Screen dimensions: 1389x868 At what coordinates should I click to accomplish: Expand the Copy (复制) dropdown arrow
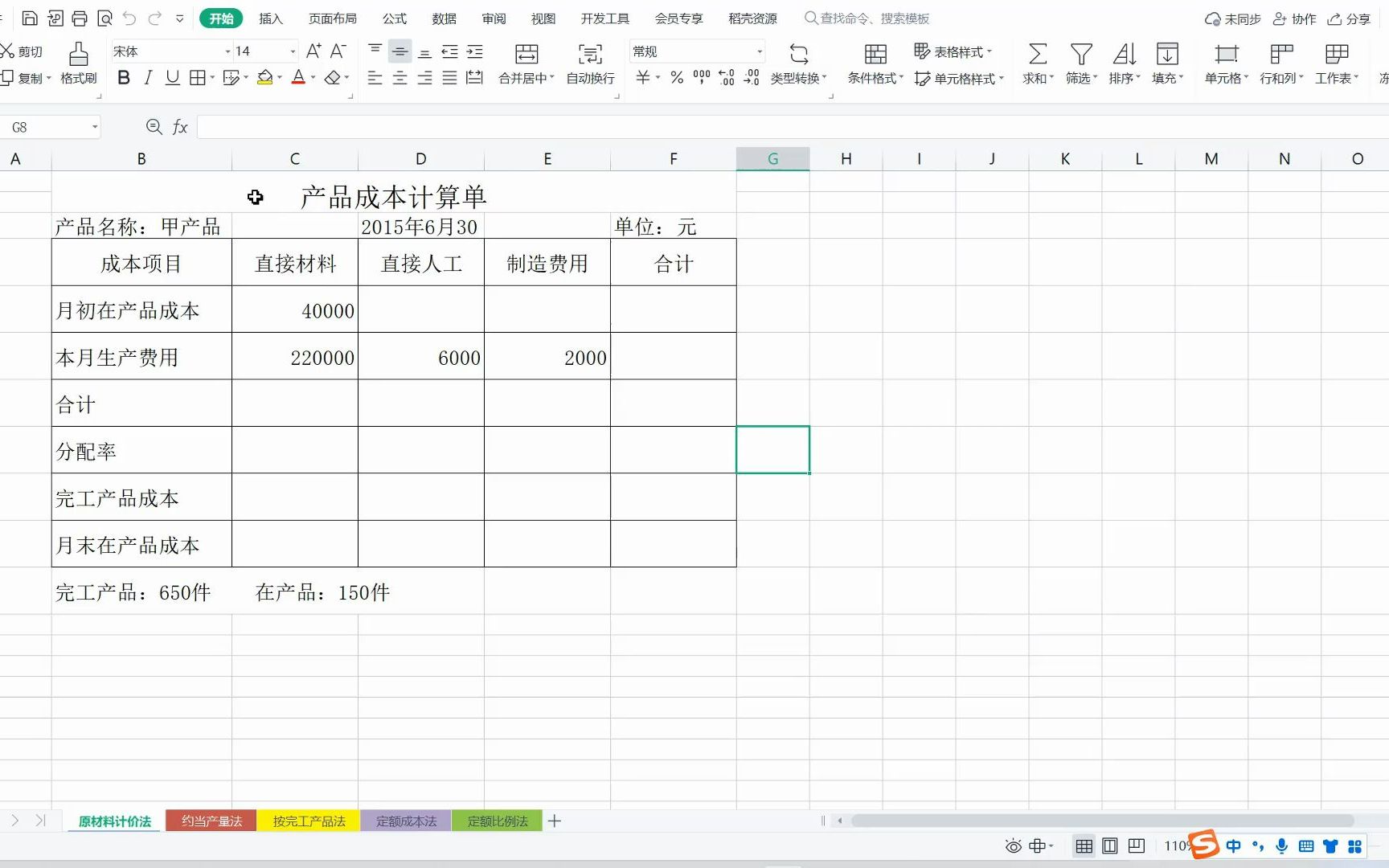[x=49, y=78]
